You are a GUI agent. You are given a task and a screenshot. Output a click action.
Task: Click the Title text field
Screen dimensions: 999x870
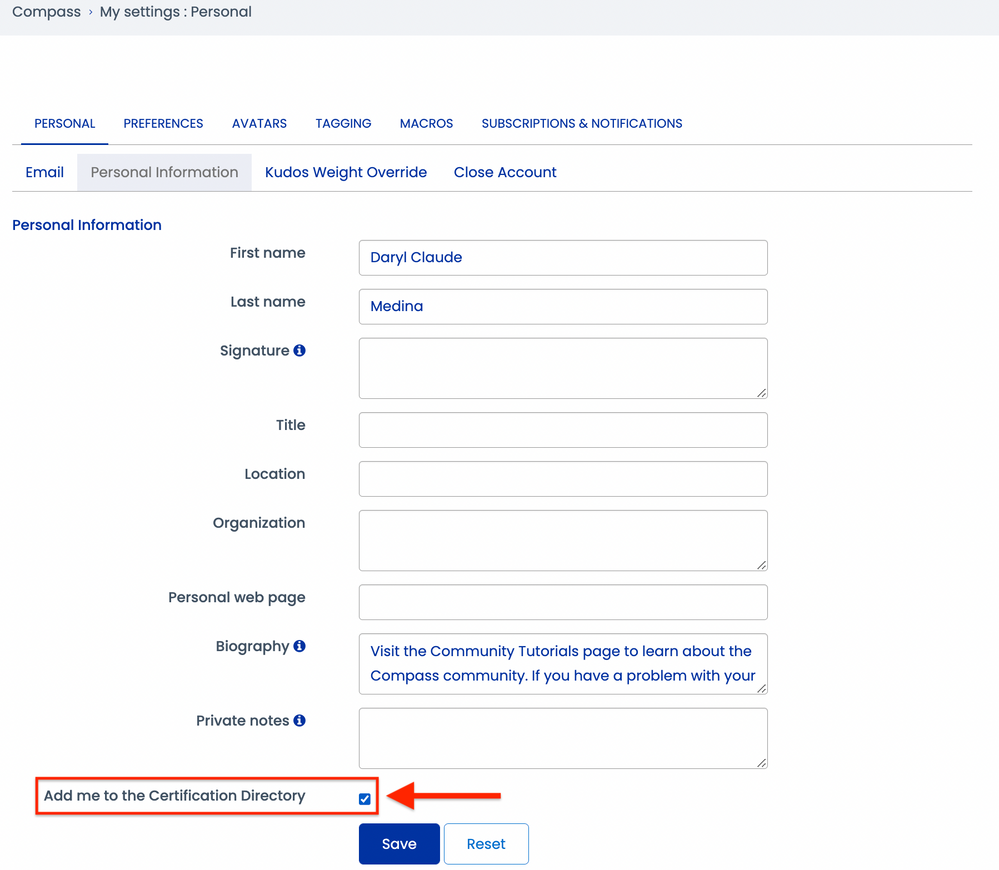[563, 430]
